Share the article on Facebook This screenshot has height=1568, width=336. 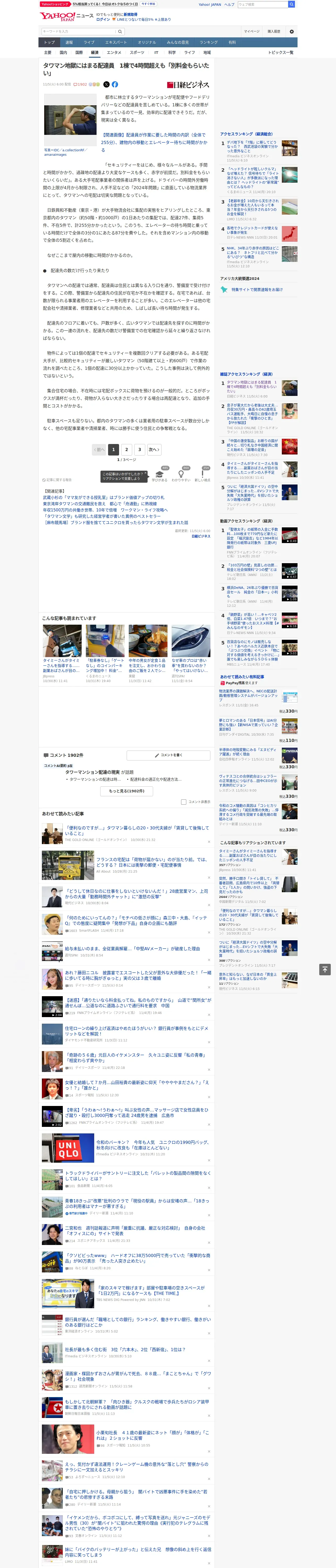115,85
